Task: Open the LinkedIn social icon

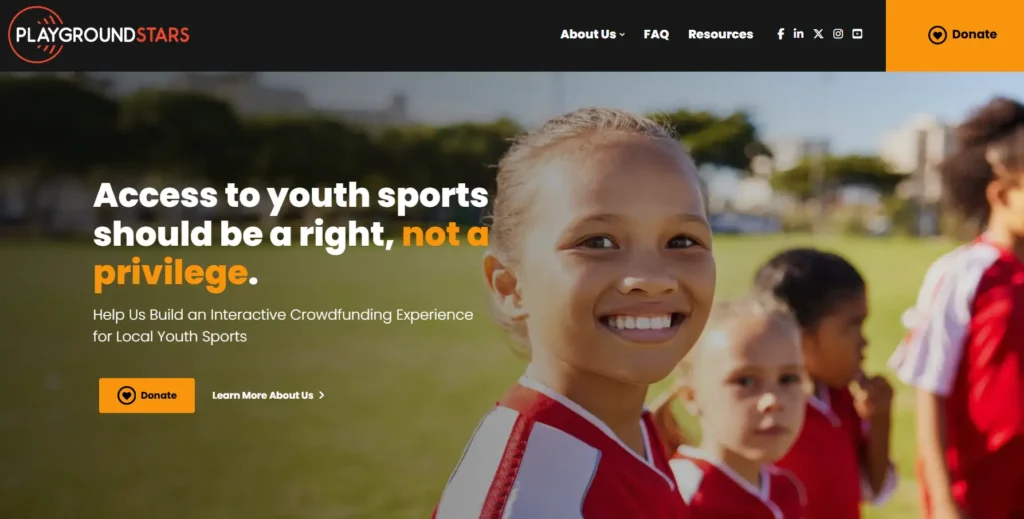Action: pos(799,33)
